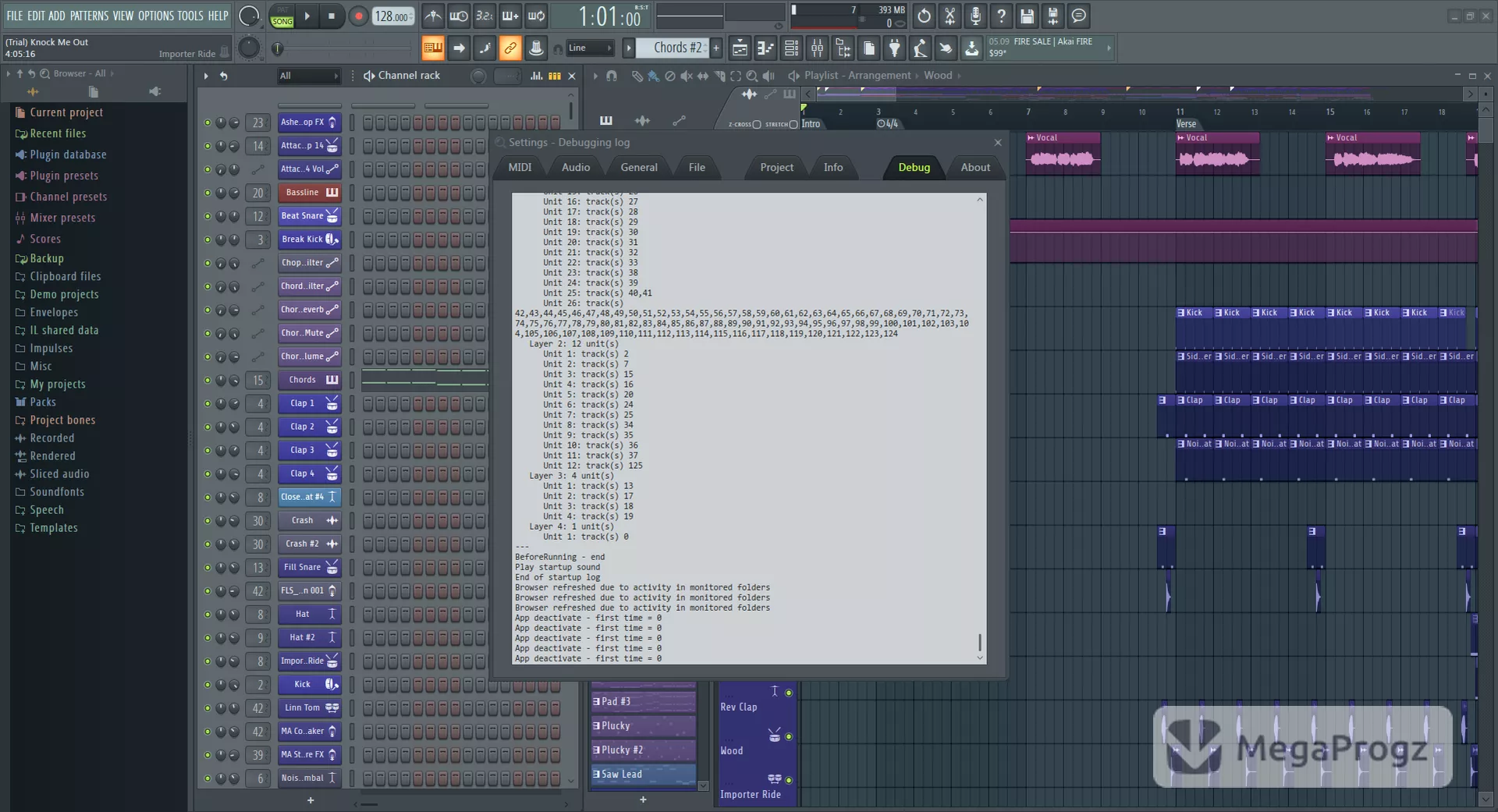Select the Slice tool in Playlist toolbar
Image resolution: width=1498 pixels, height=812 pixels.
[x=719, y=76]
